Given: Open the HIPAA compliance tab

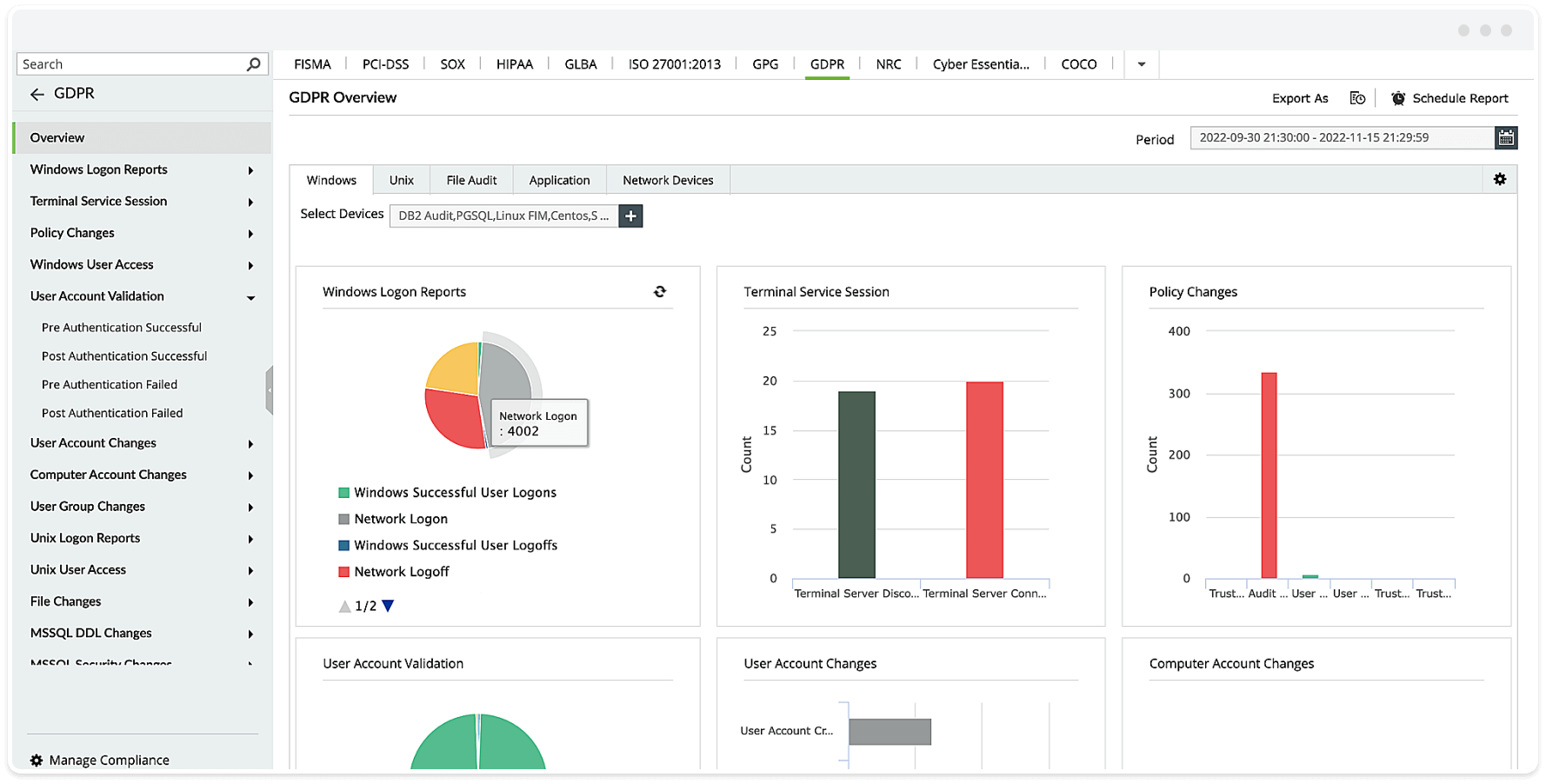Looking at the screenshot, I should coord(515,64).
